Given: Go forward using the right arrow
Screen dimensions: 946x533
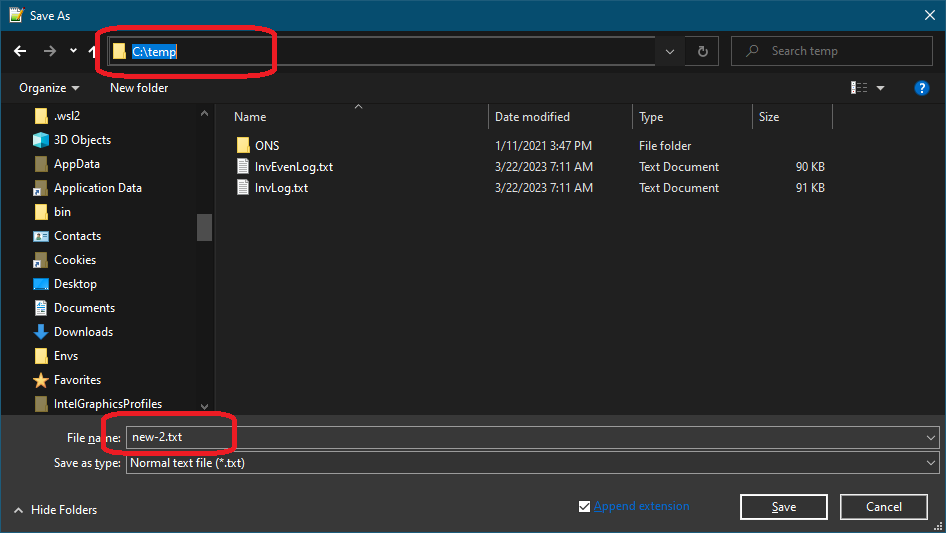Looking at the screenshot, I should coord(49,51).
